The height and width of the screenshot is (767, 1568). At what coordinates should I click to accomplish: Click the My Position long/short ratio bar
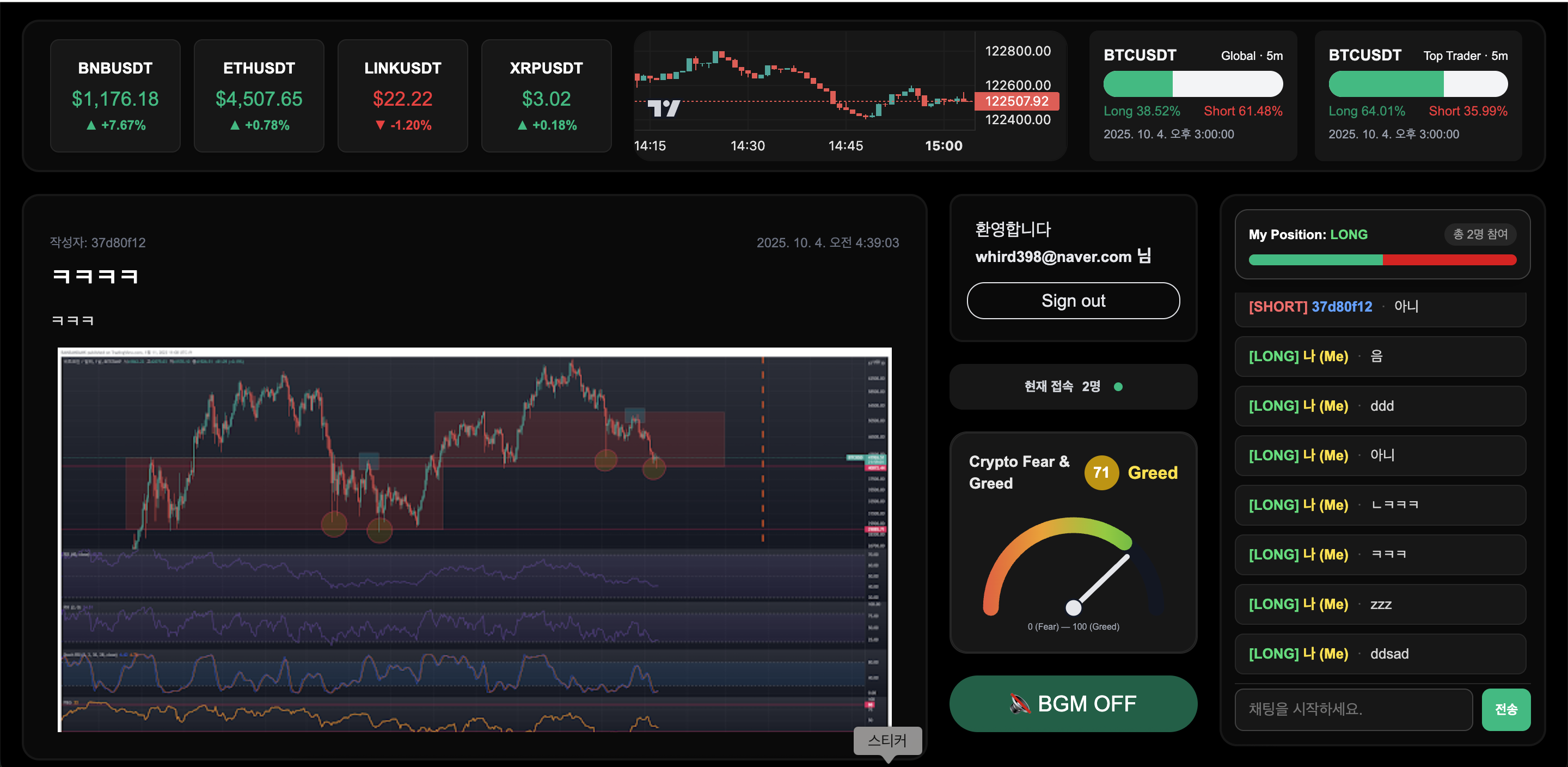pyautogui.click(x=1382, y=260)
